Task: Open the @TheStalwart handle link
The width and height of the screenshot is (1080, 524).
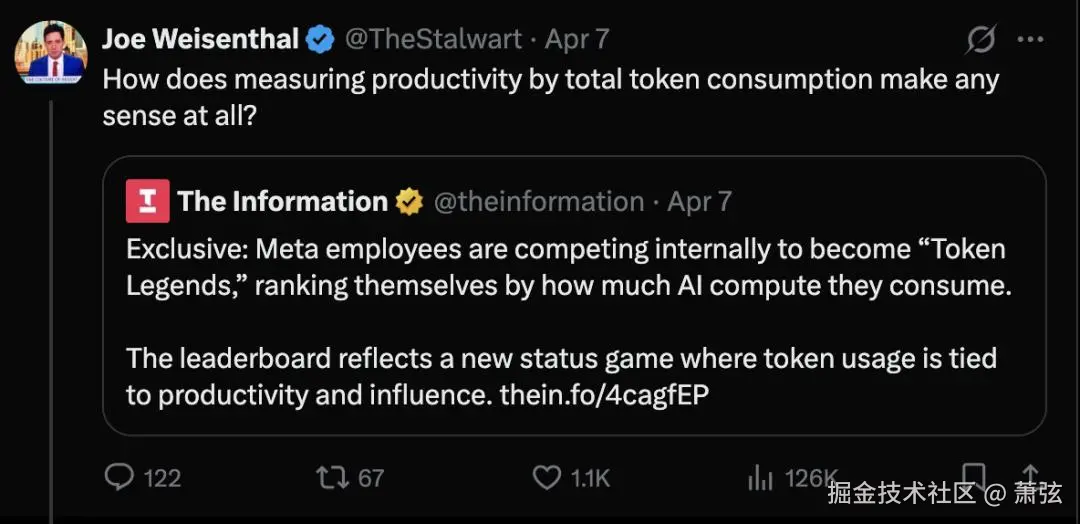Action: click(x=433, y=40)
